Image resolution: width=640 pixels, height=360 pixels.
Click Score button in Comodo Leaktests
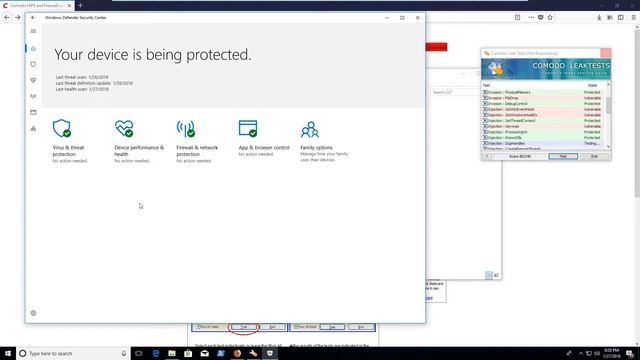click(x=520, y=156)
